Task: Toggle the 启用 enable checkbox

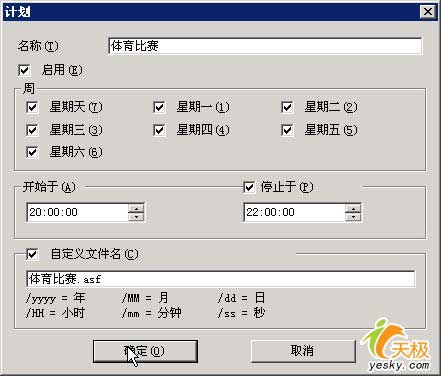Action: pos(24,70)
